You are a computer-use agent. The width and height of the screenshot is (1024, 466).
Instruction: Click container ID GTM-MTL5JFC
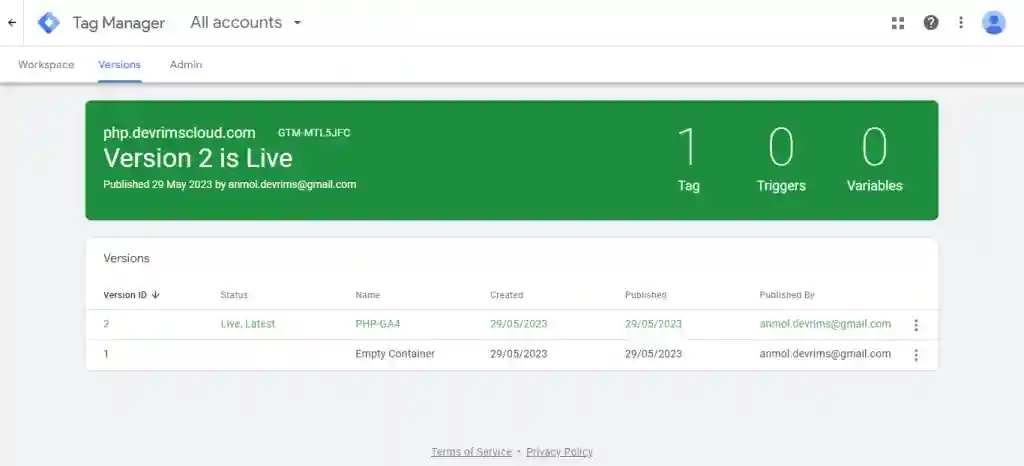(x=314, y=132)
